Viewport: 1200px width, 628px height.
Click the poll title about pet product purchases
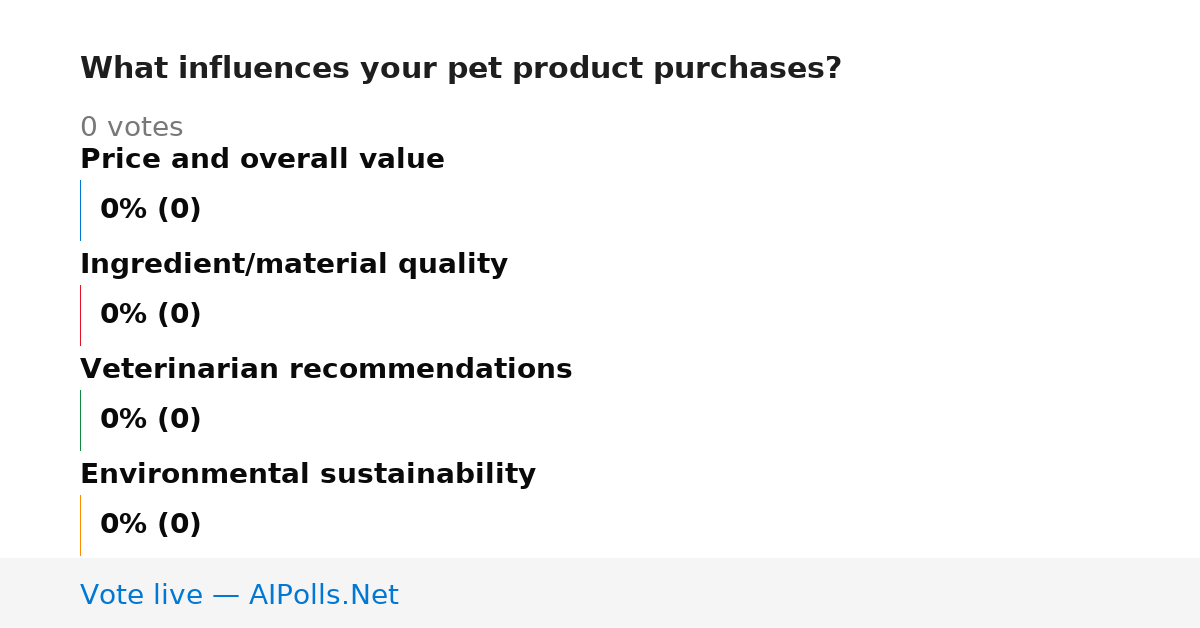tap(461, 69)
